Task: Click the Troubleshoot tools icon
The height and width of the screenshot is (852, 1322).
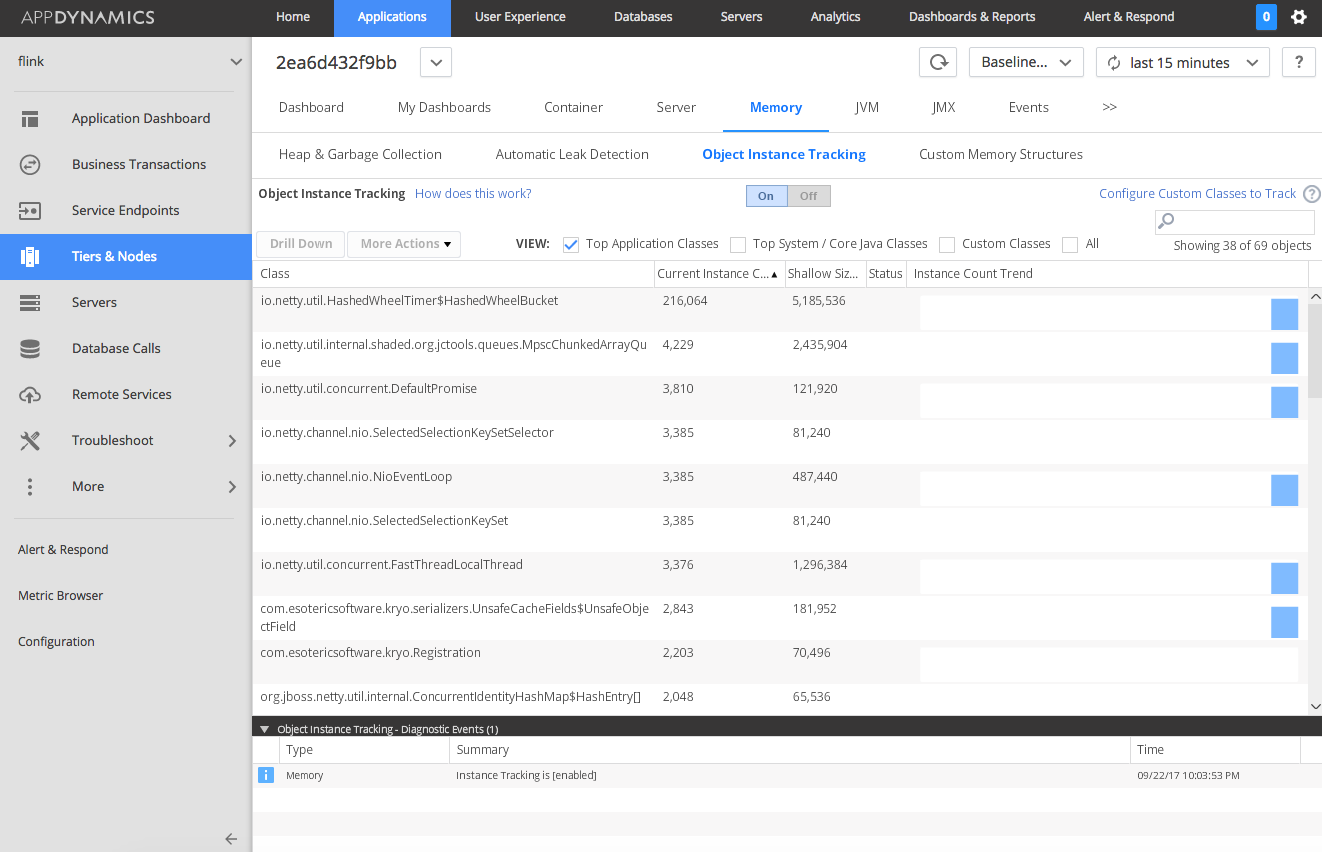Action: click(30, 441)
